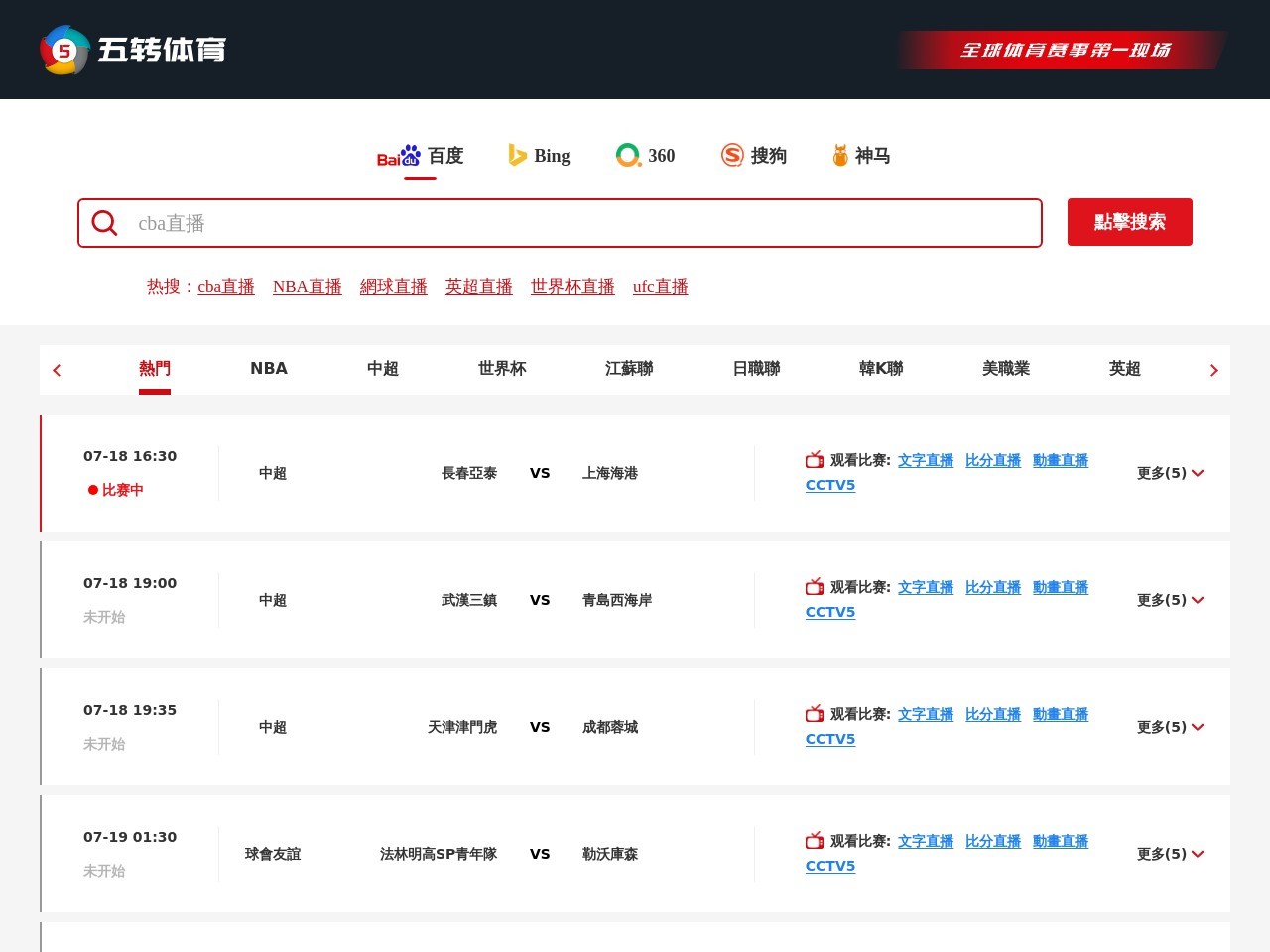1270x952 pixels.
Task: Open 比分直播 for 長春亞泰 vs 上海海港
Action: [x=993, y=461]
